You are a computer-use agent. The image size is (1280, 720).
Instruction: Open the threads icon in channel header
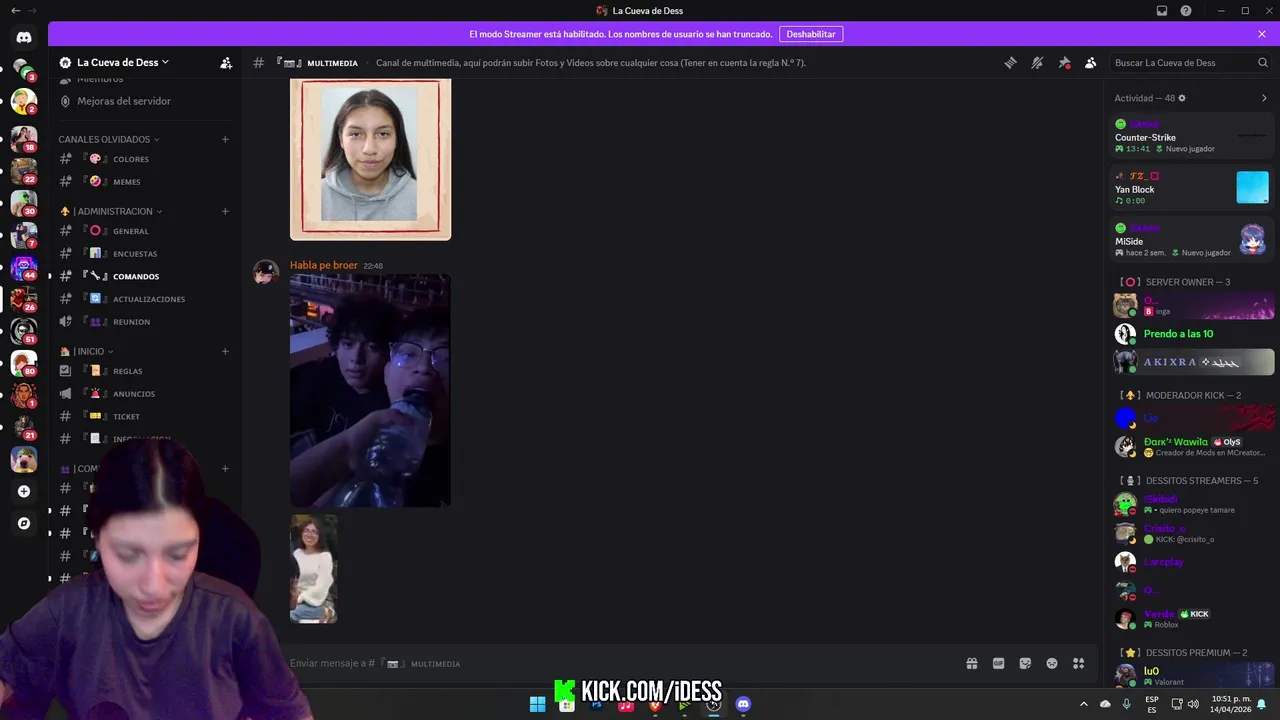pos(1010,62)
